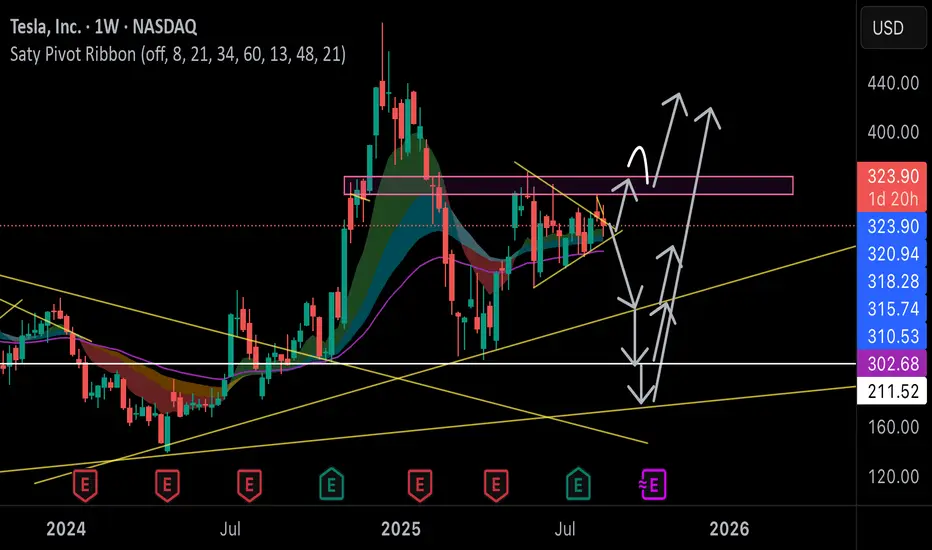Click the purple 302.68 price label

(892, 363)
